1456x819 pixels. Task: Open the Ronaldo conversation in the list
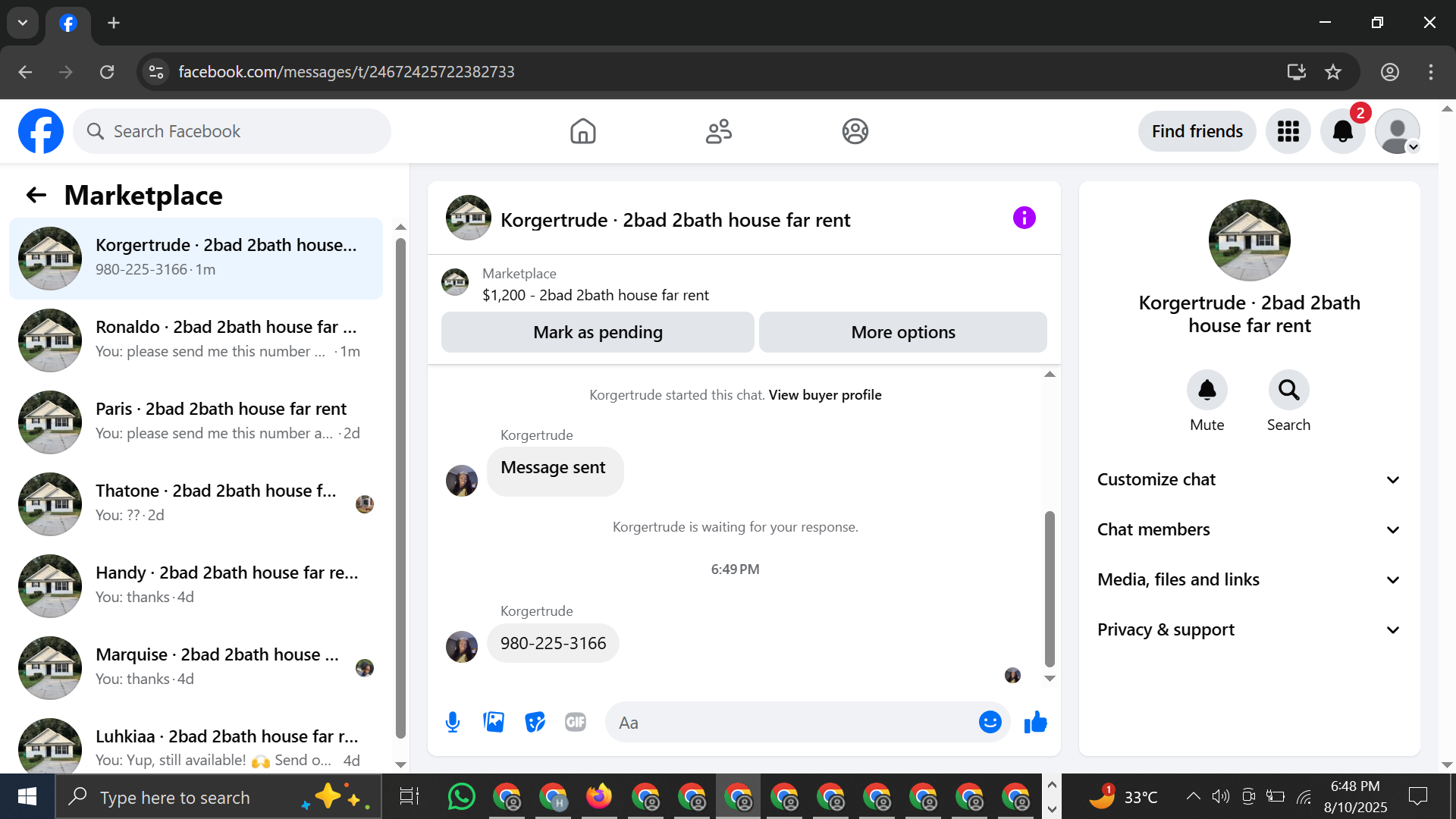click(197, 339)
